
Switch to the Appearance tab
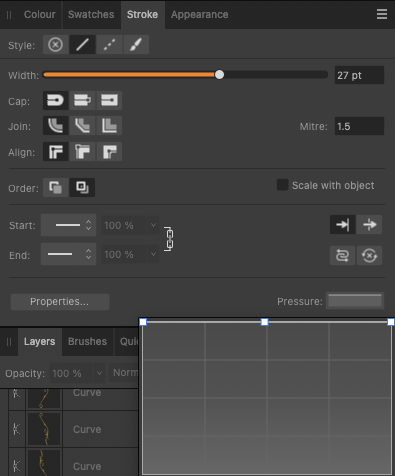coord(199,14)
